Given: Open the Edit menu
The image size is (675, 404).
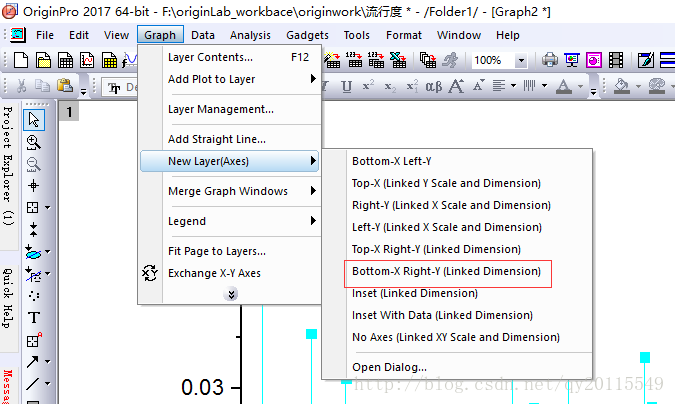Looking at the screenshot, I should point(79,35).
